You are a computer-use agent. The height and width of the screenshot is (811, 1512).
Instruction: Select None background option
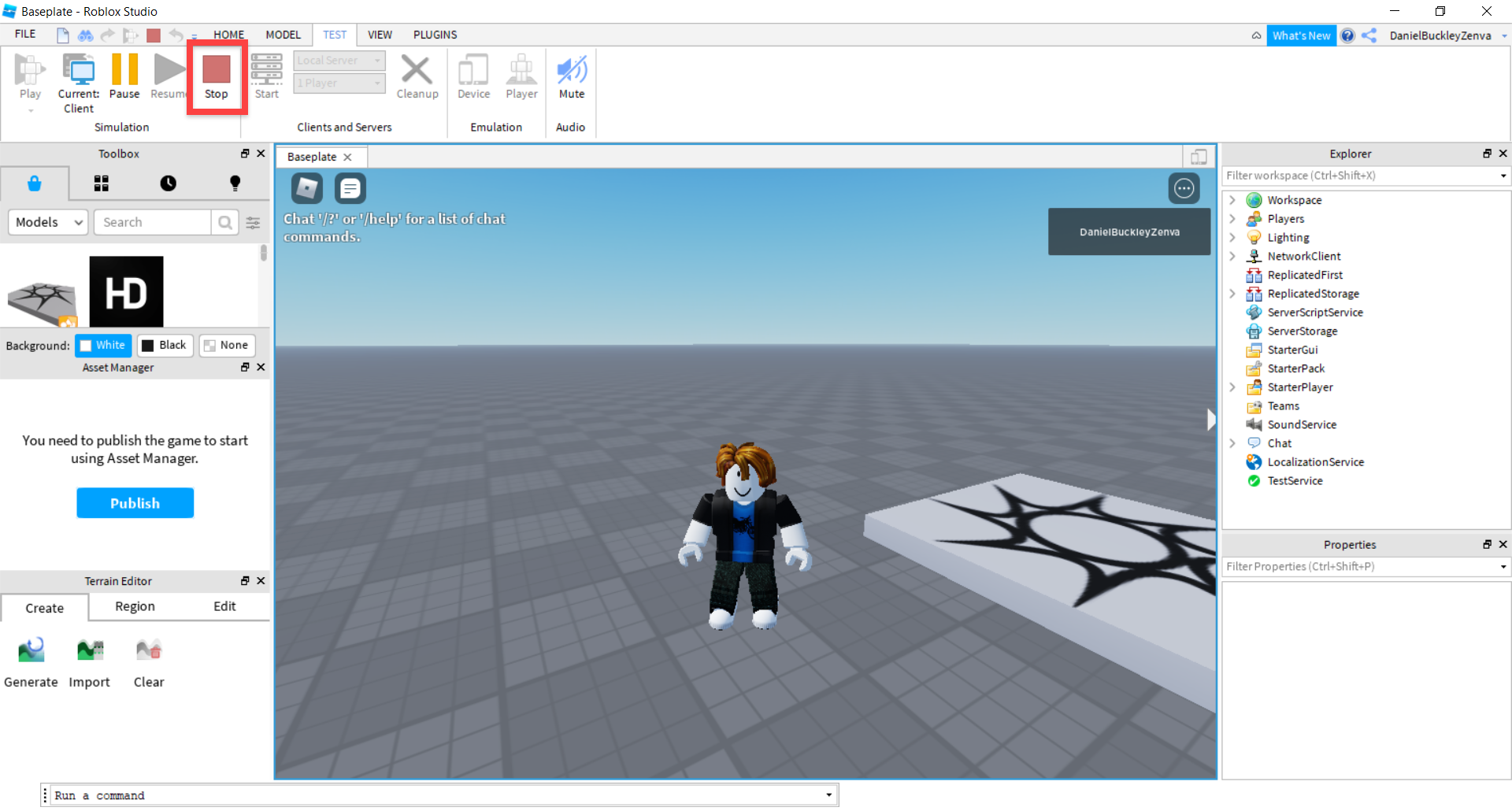[x=227, y=345]
